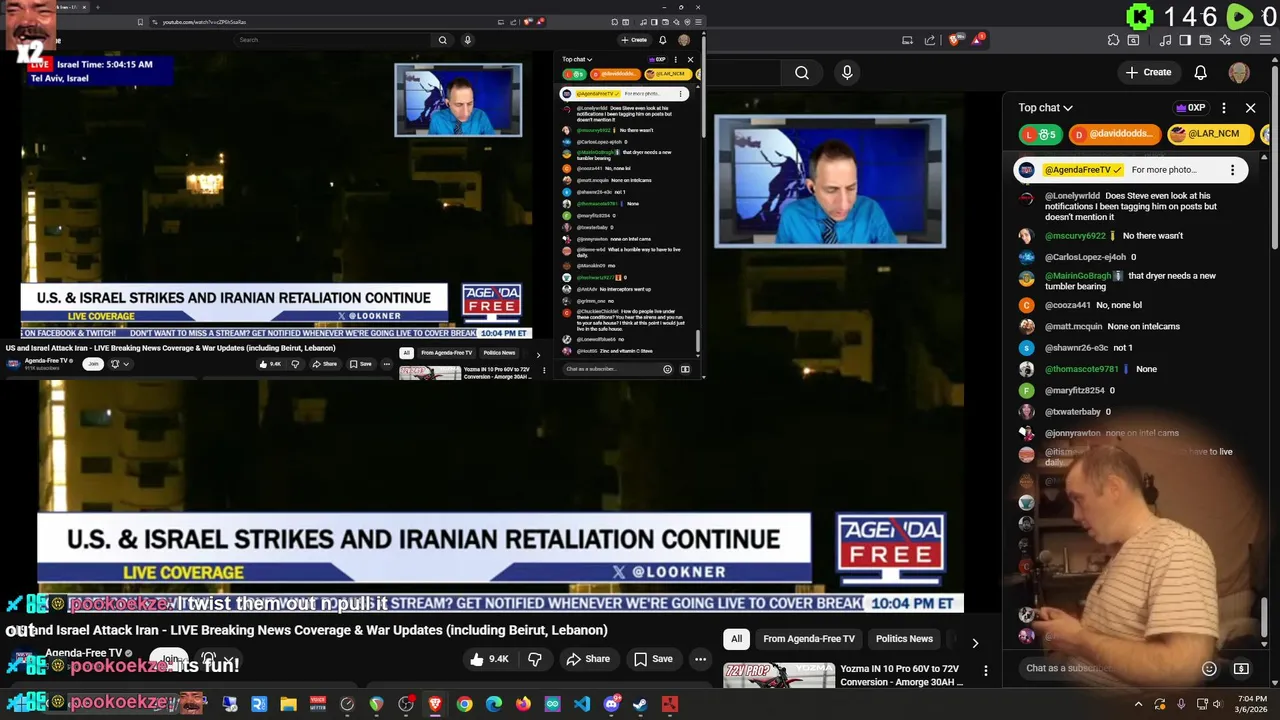Open the live chat three-dot options menu
Viewport: 1280px width, 720px height.
pyautogui.click(x=1224, y=107)
